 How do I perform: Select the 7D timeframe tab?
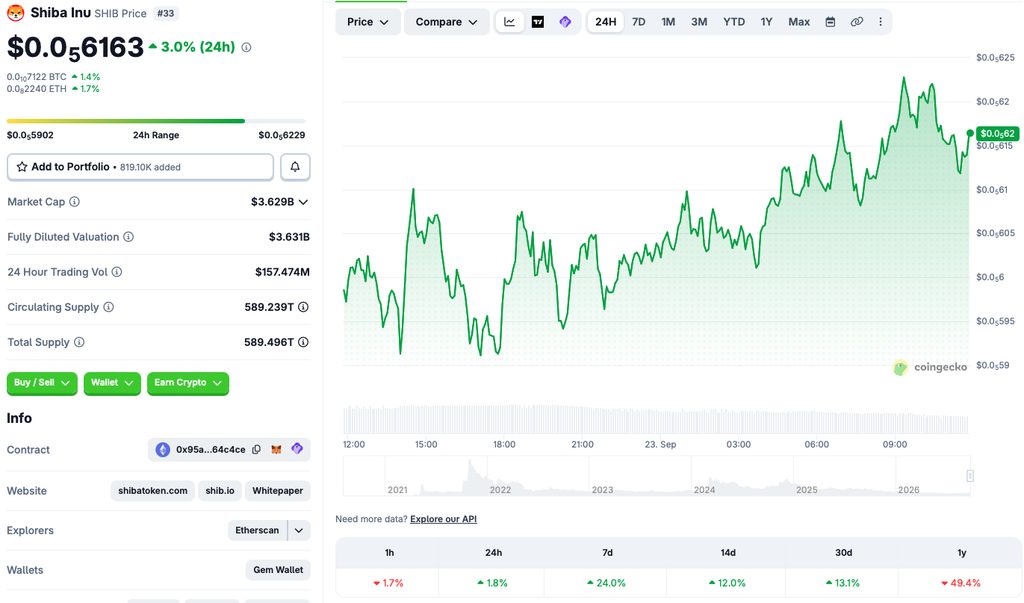[x=639, y=22]
